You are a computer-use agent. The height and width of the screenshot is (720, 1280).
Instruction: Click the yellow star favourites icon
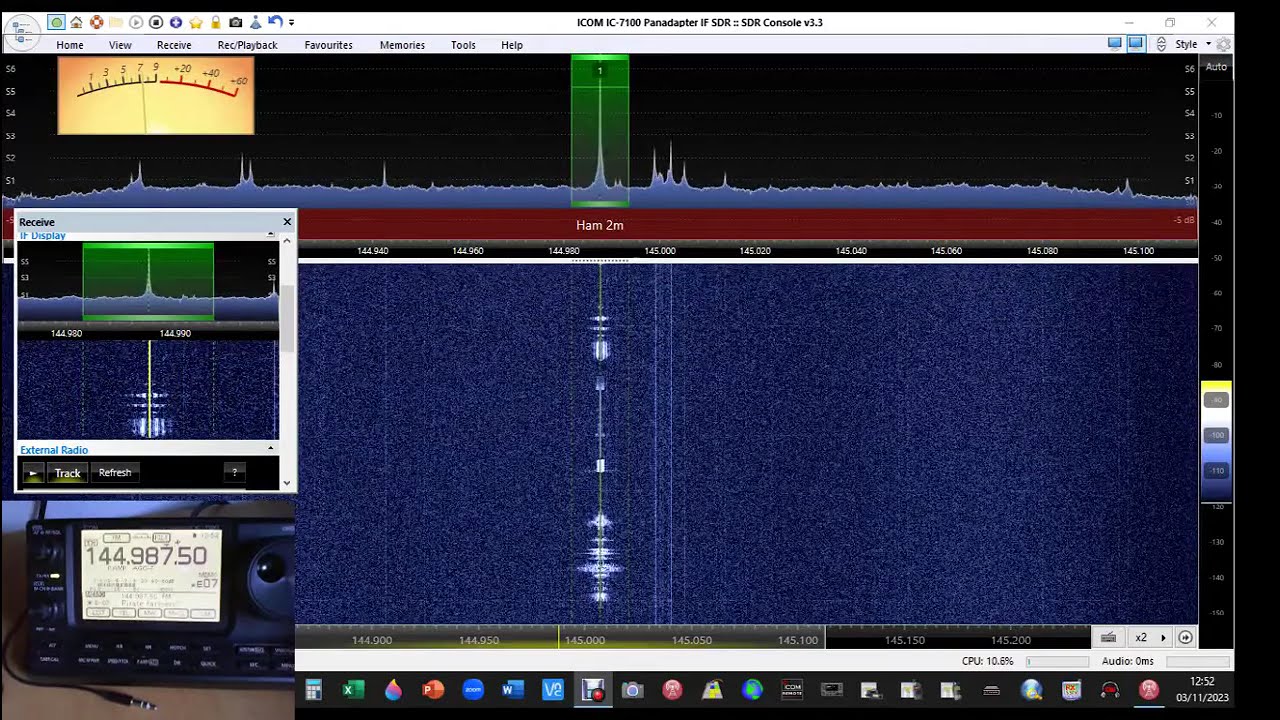tap(196, 22)
